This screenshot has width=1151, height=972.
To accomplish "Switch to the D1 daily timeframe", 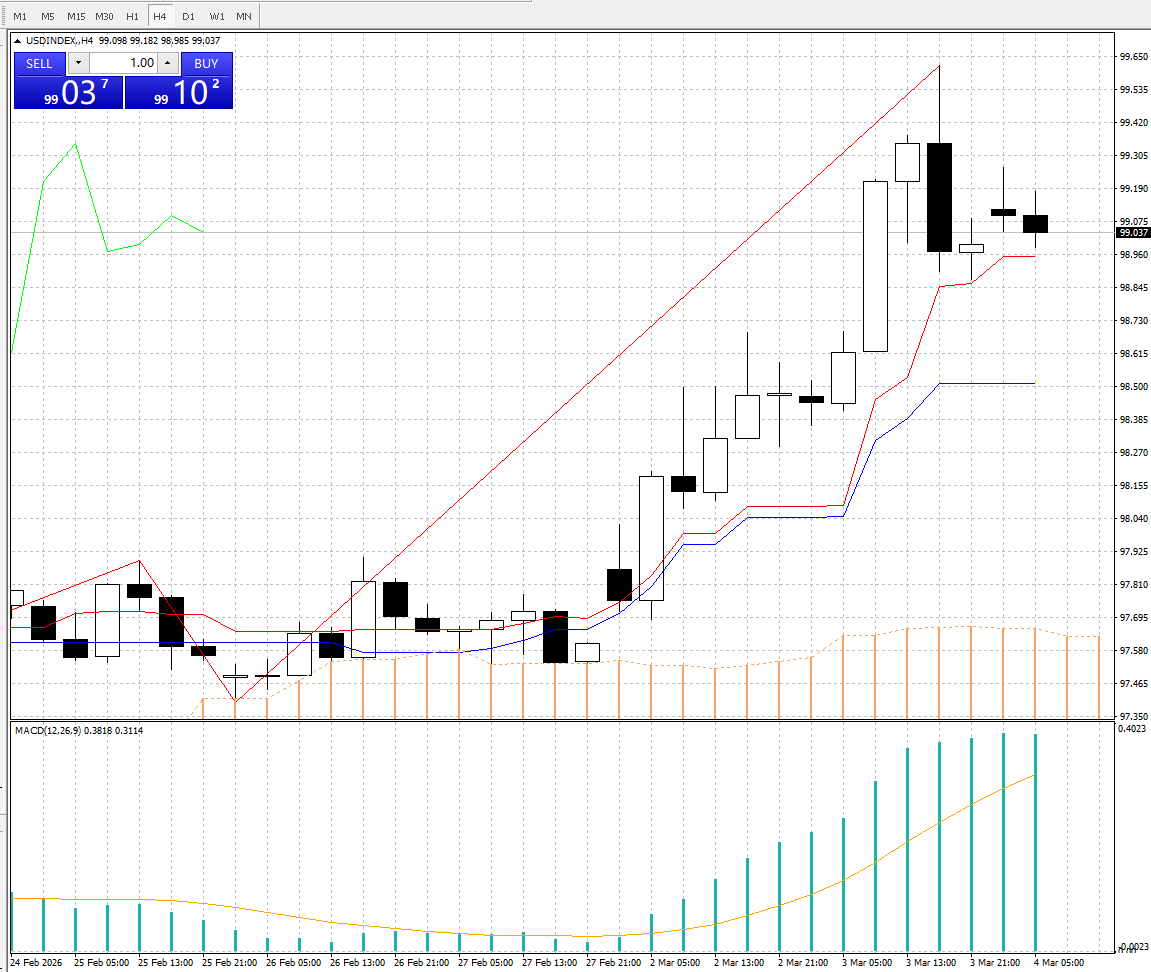I will [x=188, y=16].
